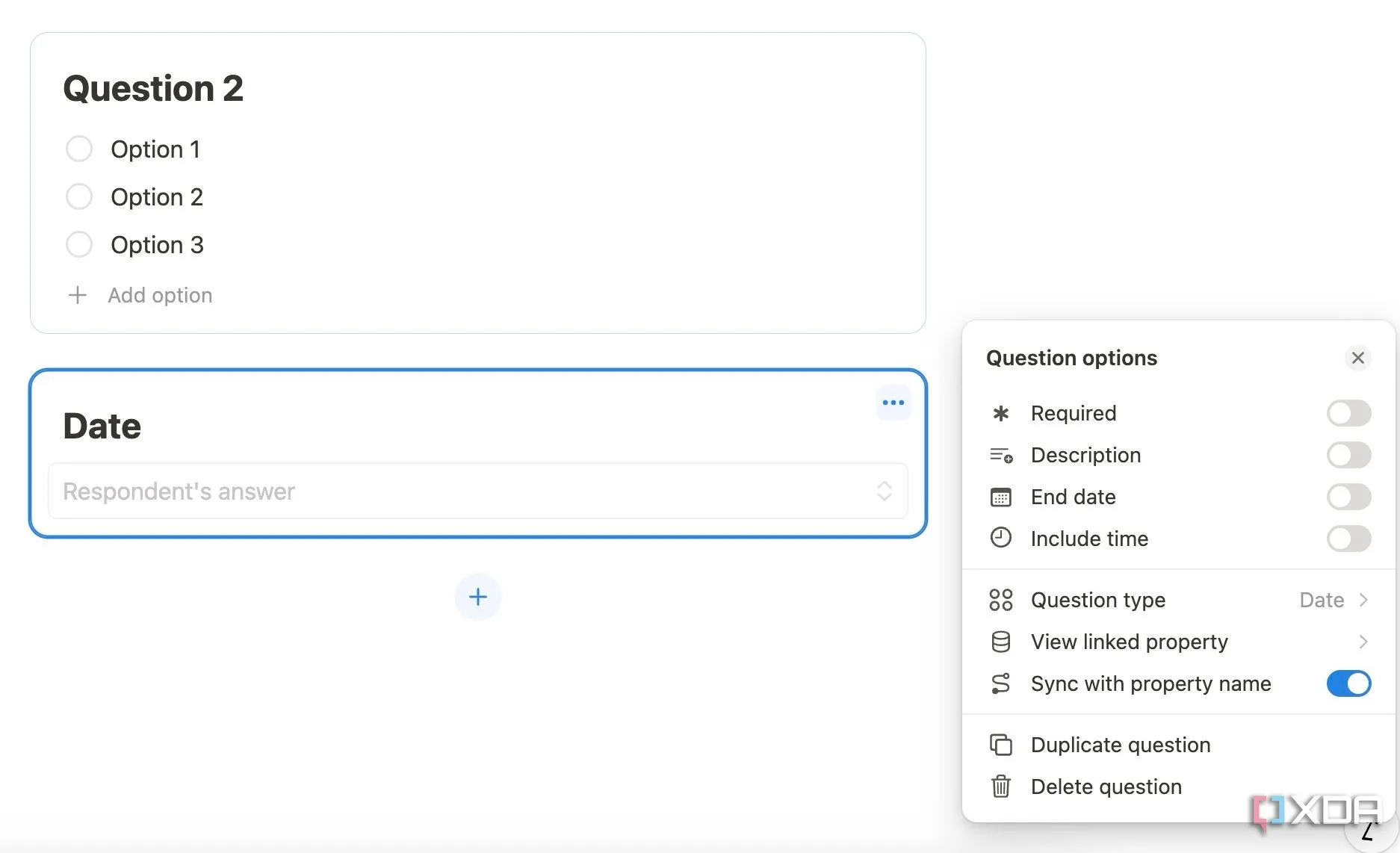Open View linked property entry

point(1179,642)
